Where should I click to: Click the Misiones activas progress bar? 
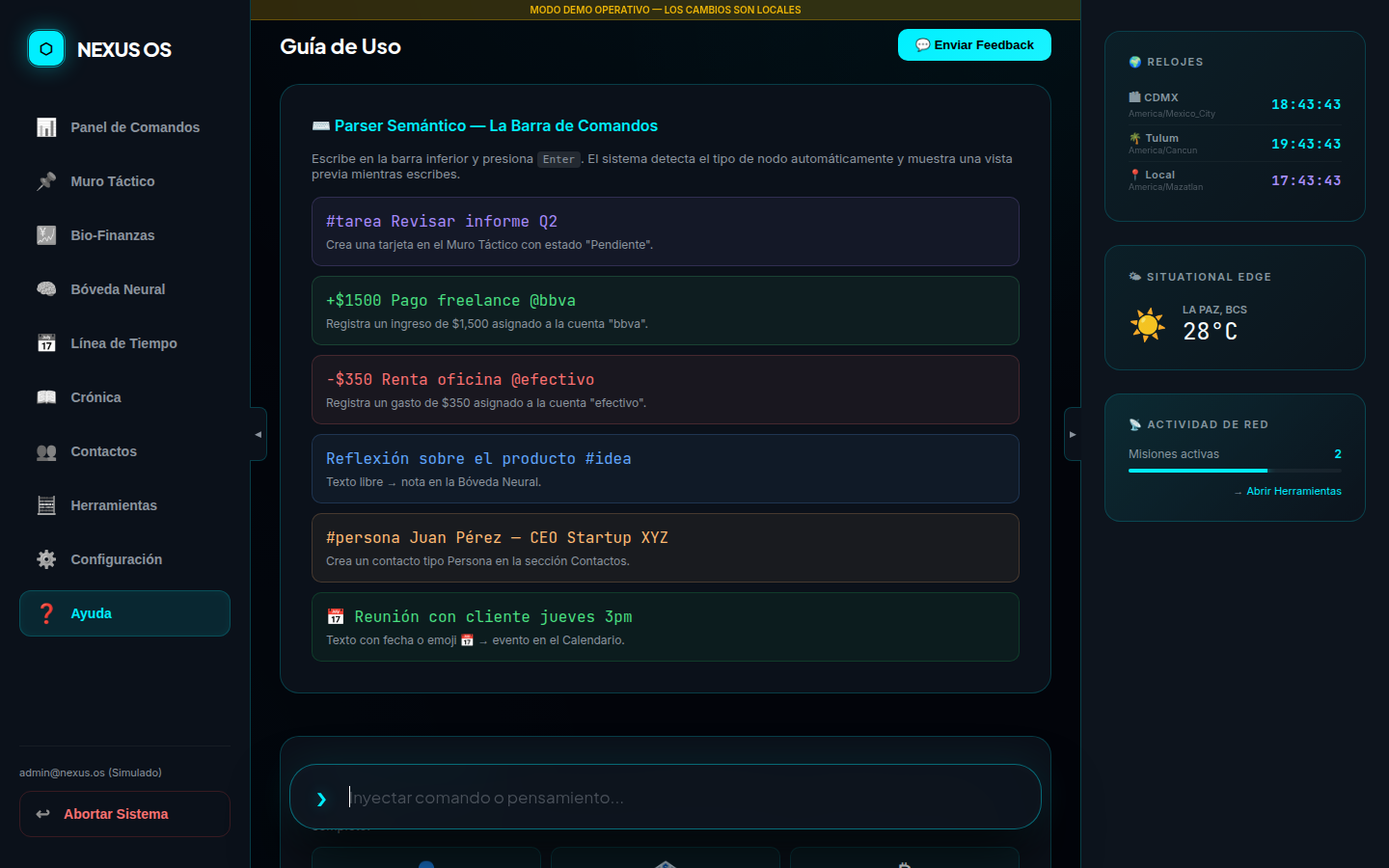click(x=1235, y=471)
